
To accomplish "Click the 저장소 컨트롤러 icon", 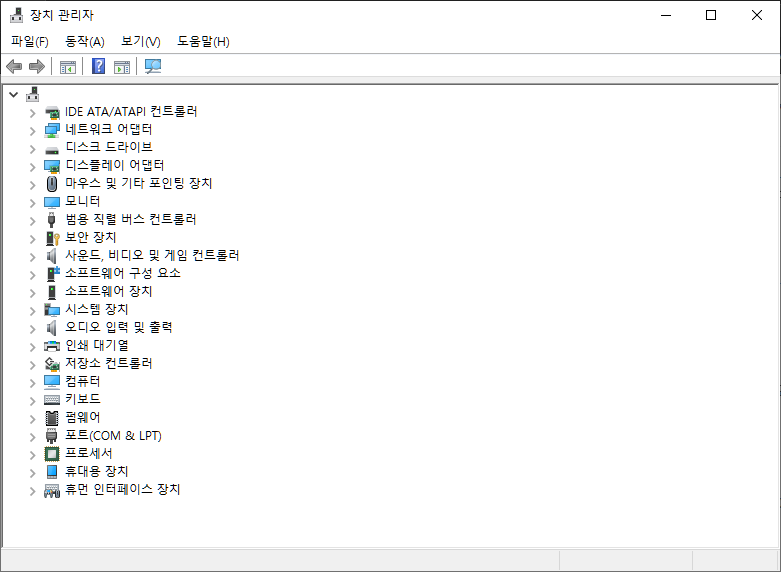I will [52, 364].
